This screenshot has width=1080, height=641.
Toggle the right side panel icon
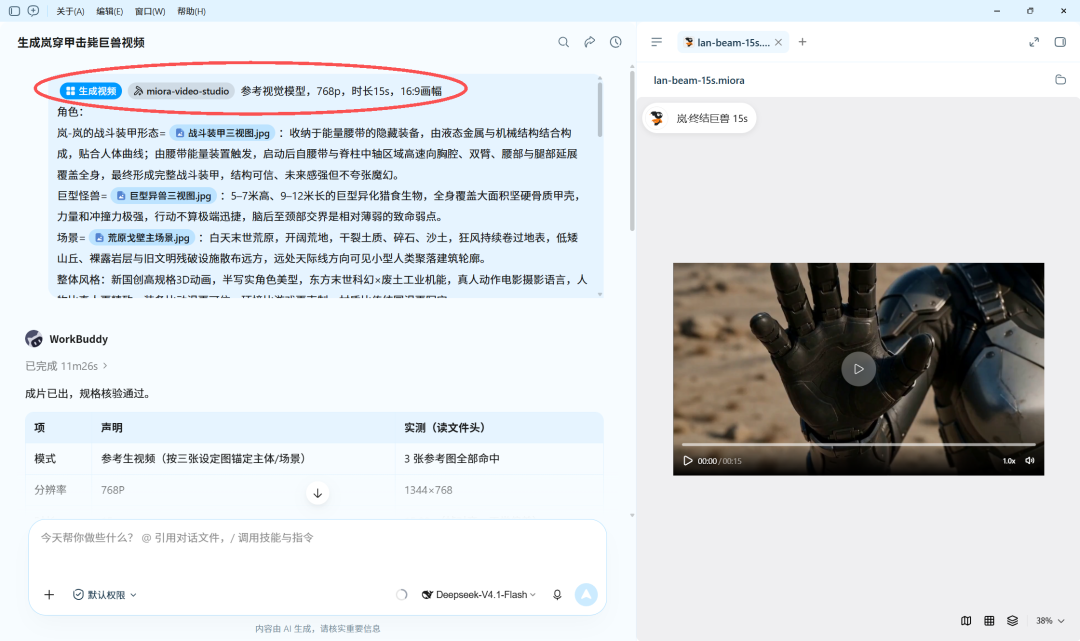point(1060,42)
